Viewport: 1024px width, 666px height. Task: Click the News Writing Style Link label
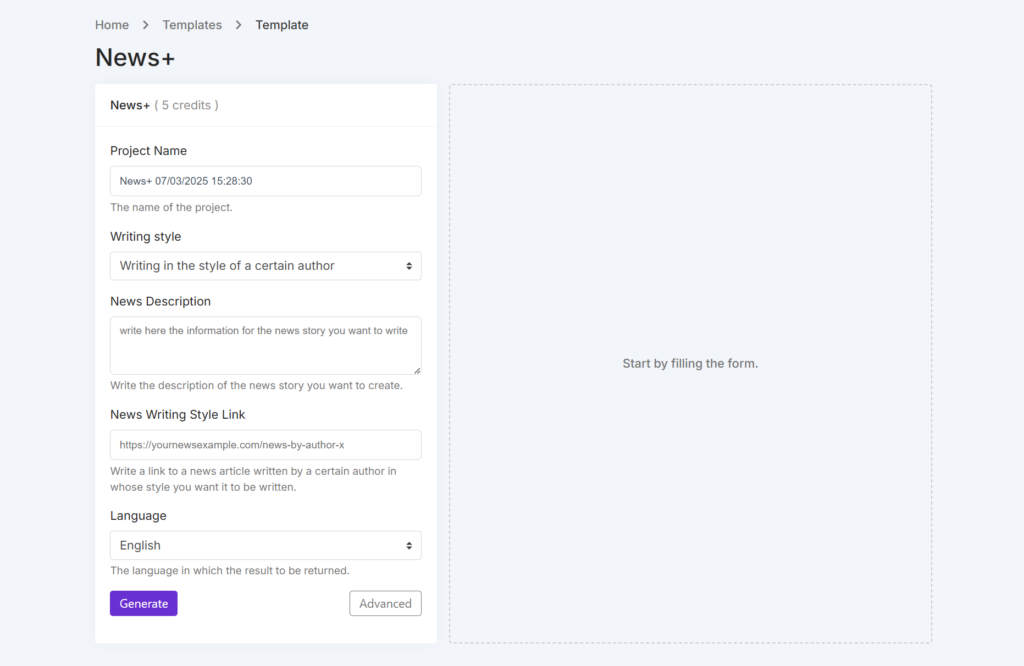coord(177,415)
